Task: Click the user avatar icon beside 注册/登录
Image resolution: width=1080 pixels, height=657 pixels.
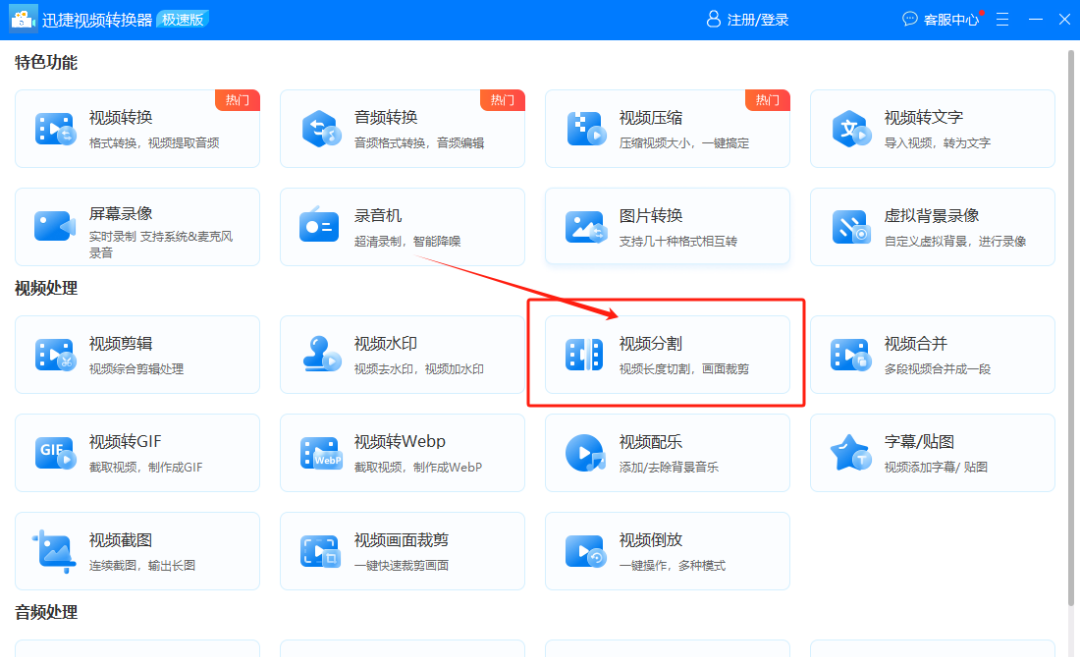Action: pos(714,19)
